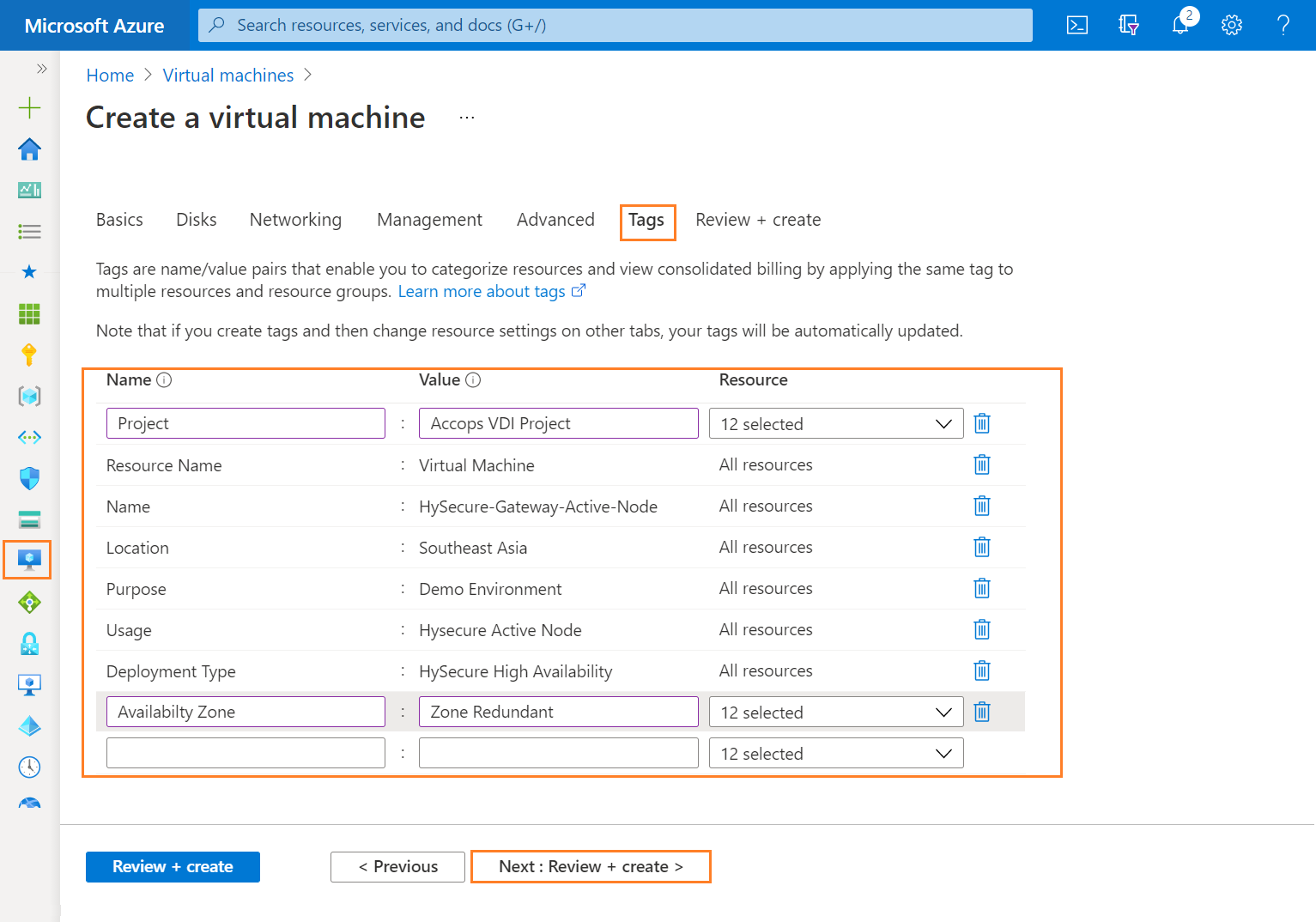This screenshot has height=922, width=1316.
Task: Open the teal storage icon in sidebar
Action: [x=29, y=519]
